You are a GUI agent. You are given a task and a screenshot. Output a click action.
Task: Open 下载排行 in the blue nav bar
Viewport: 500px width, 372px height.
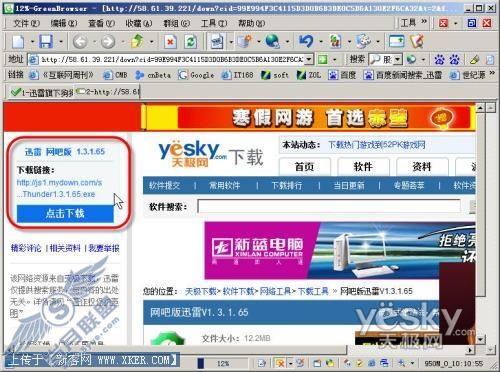pyautogui.click(x=287, y=186)
